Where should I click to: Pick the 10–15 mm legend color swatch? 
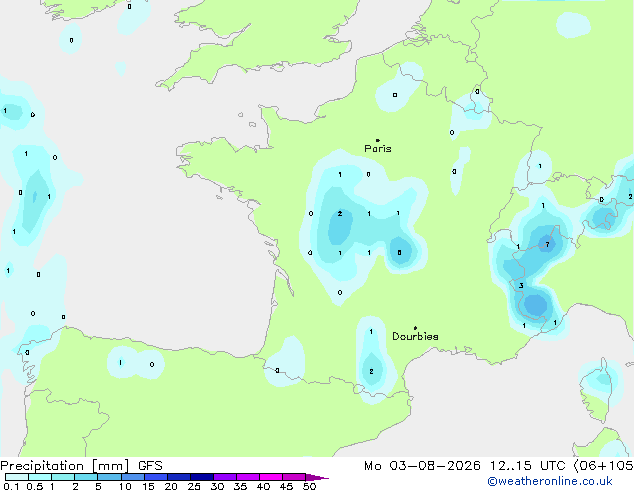click(x=132, y=477)
